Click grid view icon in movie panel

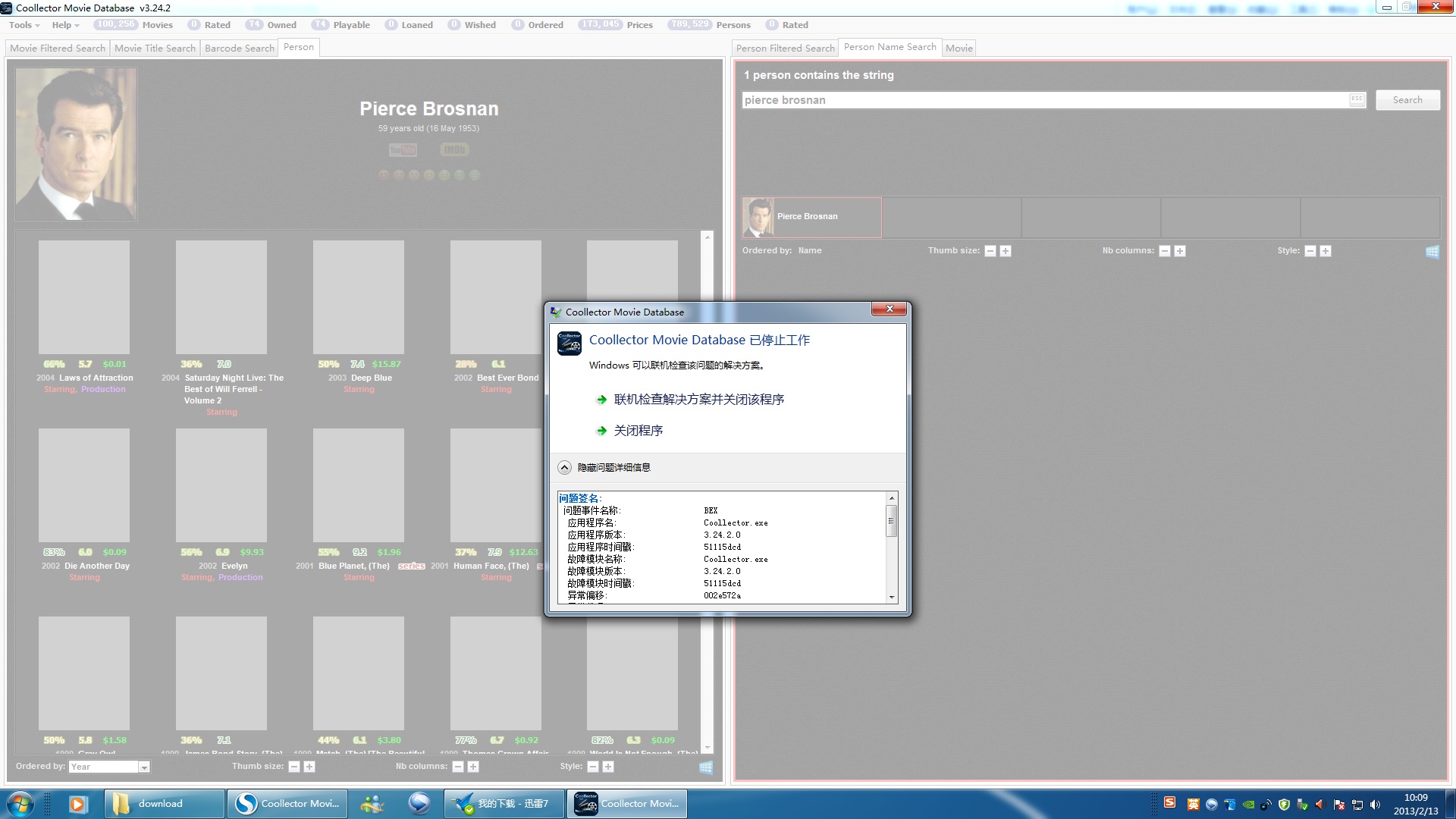705,767
